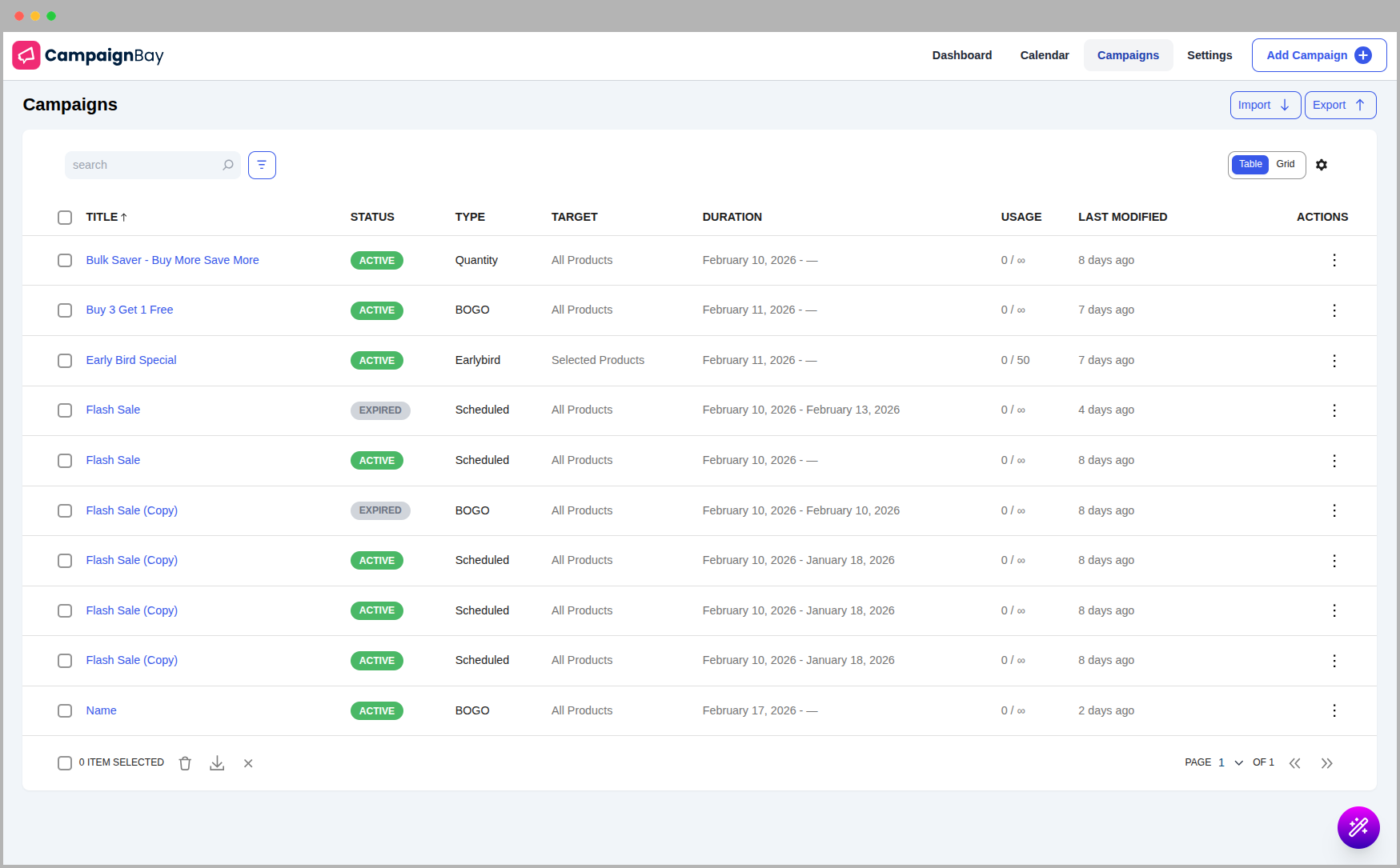The height and width of the screenshot is (868, 1400).
Task: Open actions menu for Bulk Saver row
Action: tap(1334, 261)
